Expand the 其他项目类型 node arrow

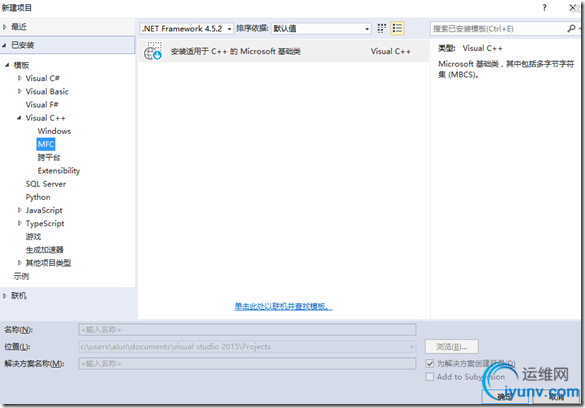19,263
